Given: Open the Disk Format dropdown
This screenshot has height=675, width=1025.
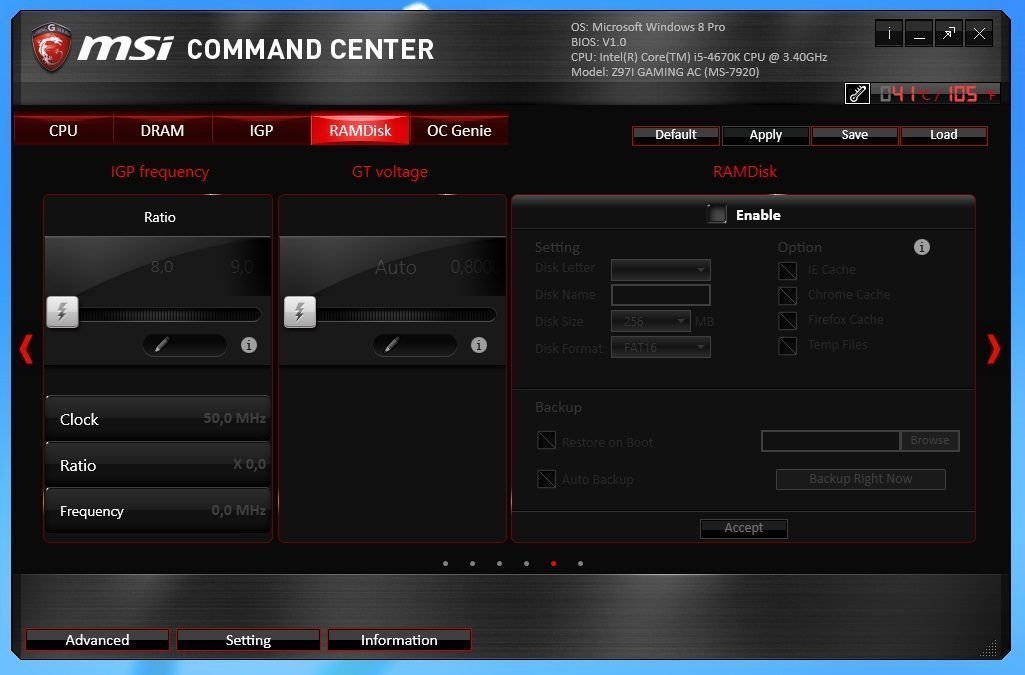Looking at the screenshot, I should [x=661, y=348].
